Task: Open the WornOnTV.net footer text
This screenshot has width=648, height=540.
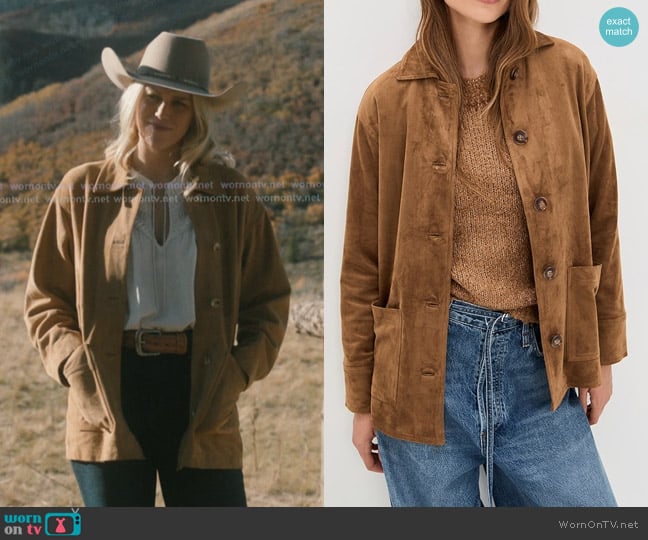Action: pyautogui.click(x=598, y=525)
